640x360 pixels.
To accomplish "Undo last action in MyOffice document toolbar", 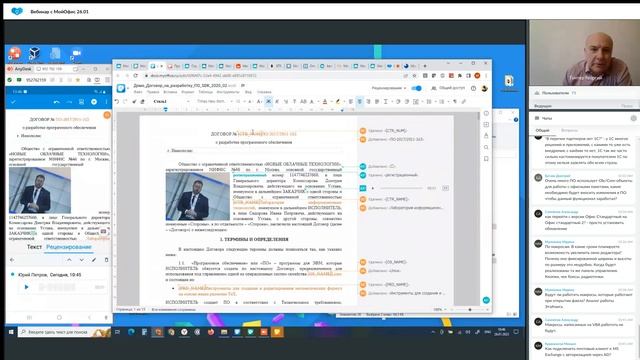I will (117, 101).
